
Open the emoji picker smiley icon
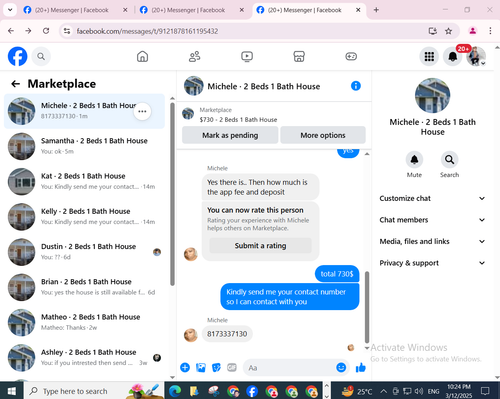pos(341,367)
